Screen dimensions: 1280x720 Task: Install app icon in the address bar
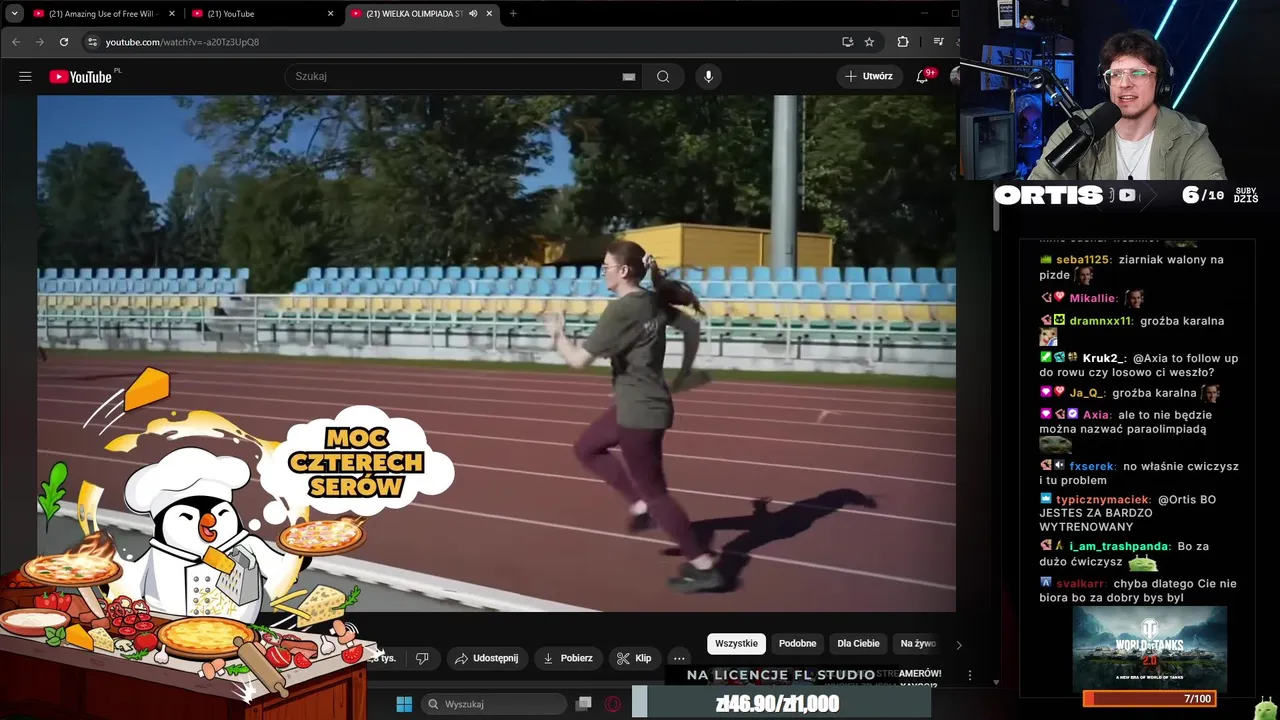pyautogui.click(x=847, y=42)
